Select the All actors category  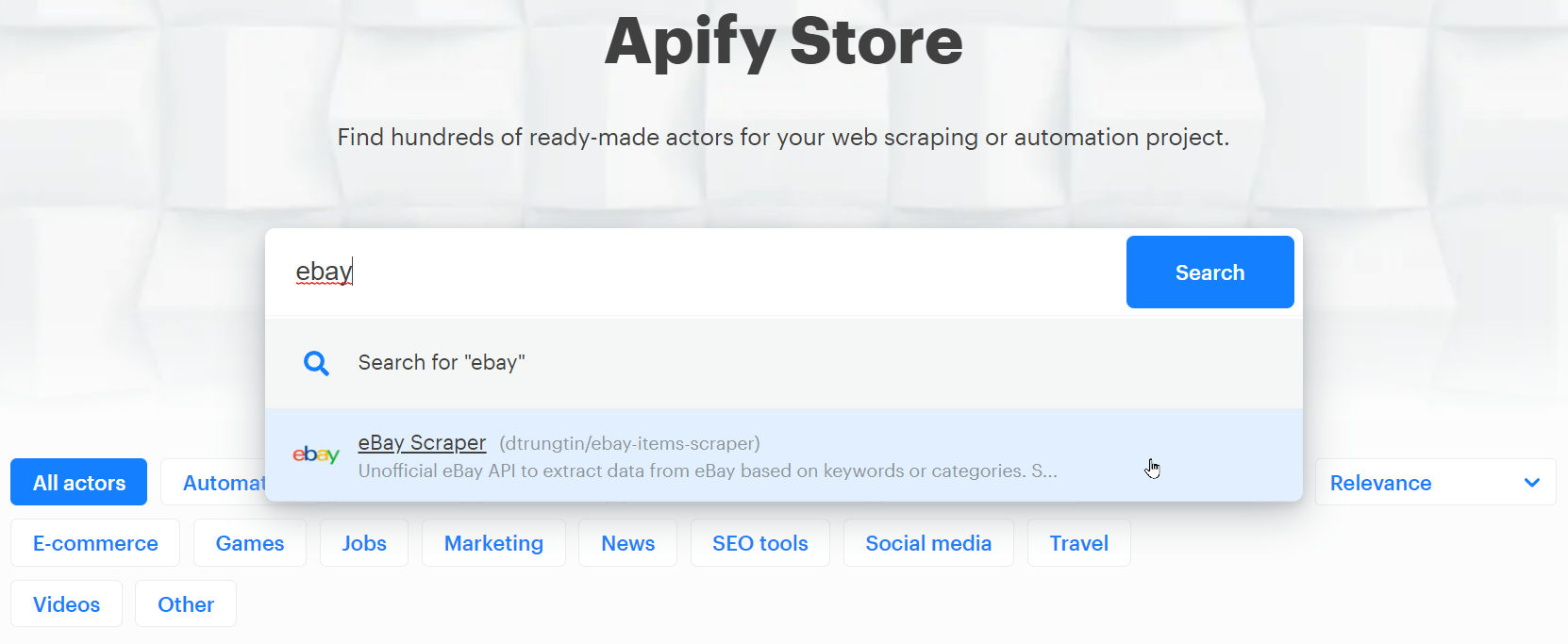(79, 483)
